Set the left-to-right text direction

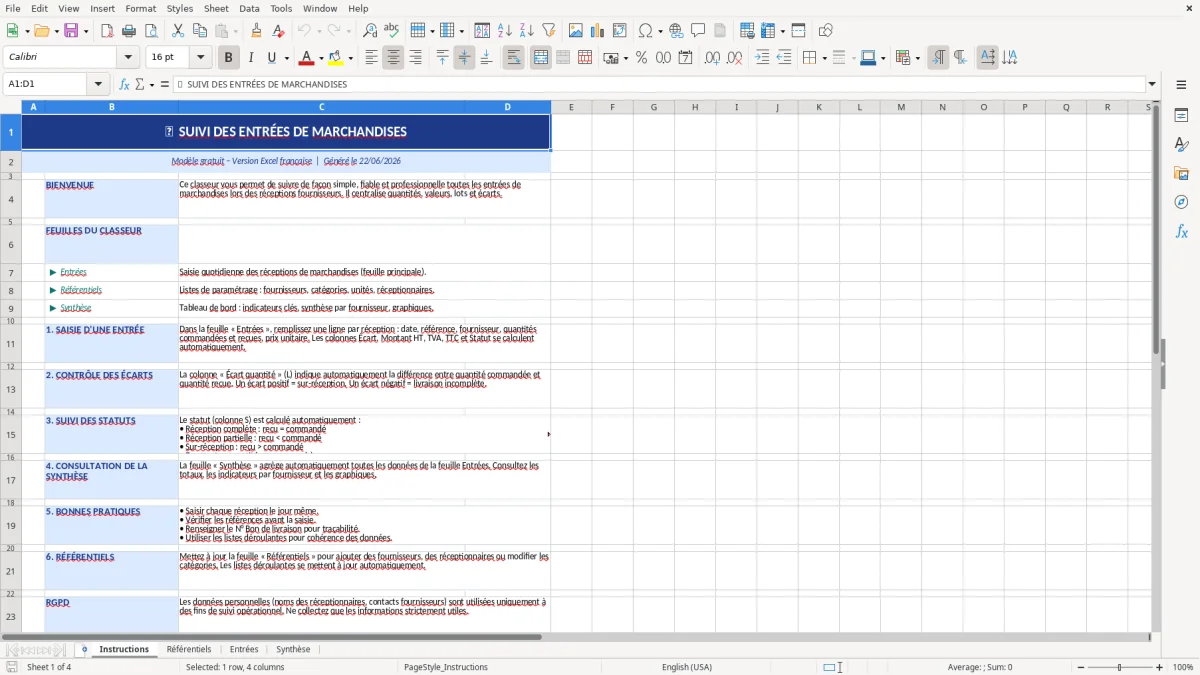[938, 58]
